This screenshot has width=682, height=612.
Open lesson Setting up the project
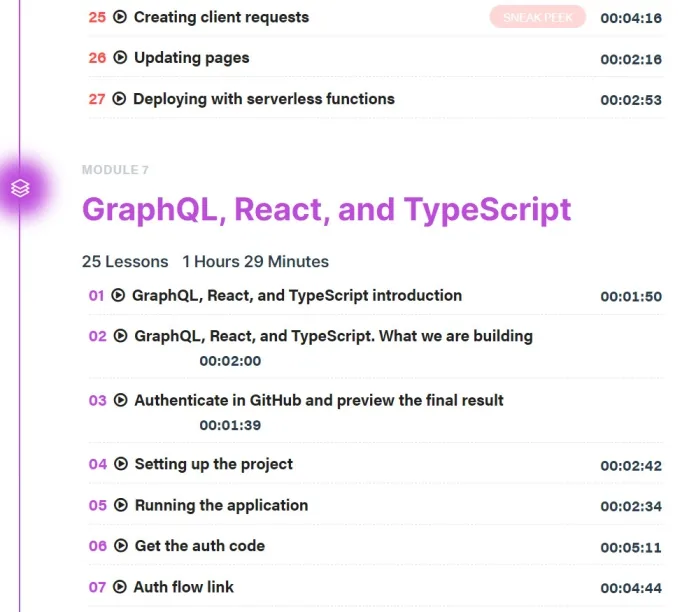pyautogui.click(x=214, y=464)
